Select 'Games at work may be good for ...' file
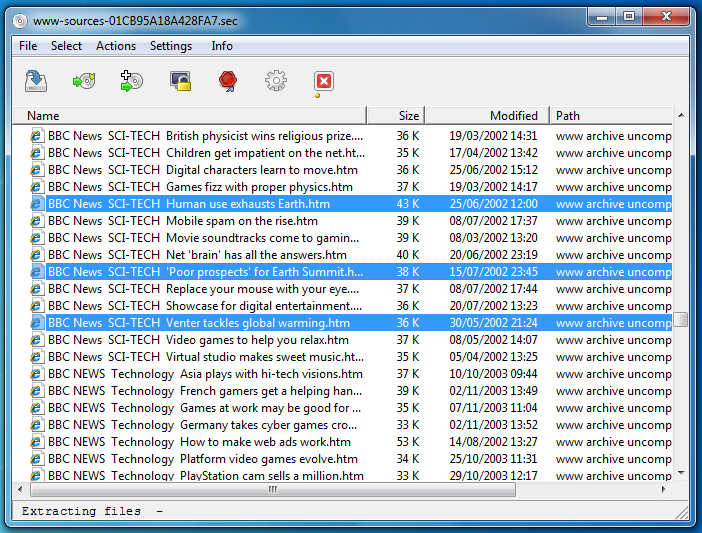This screenshot has height=533, width=702. click(x=204, y=408)
